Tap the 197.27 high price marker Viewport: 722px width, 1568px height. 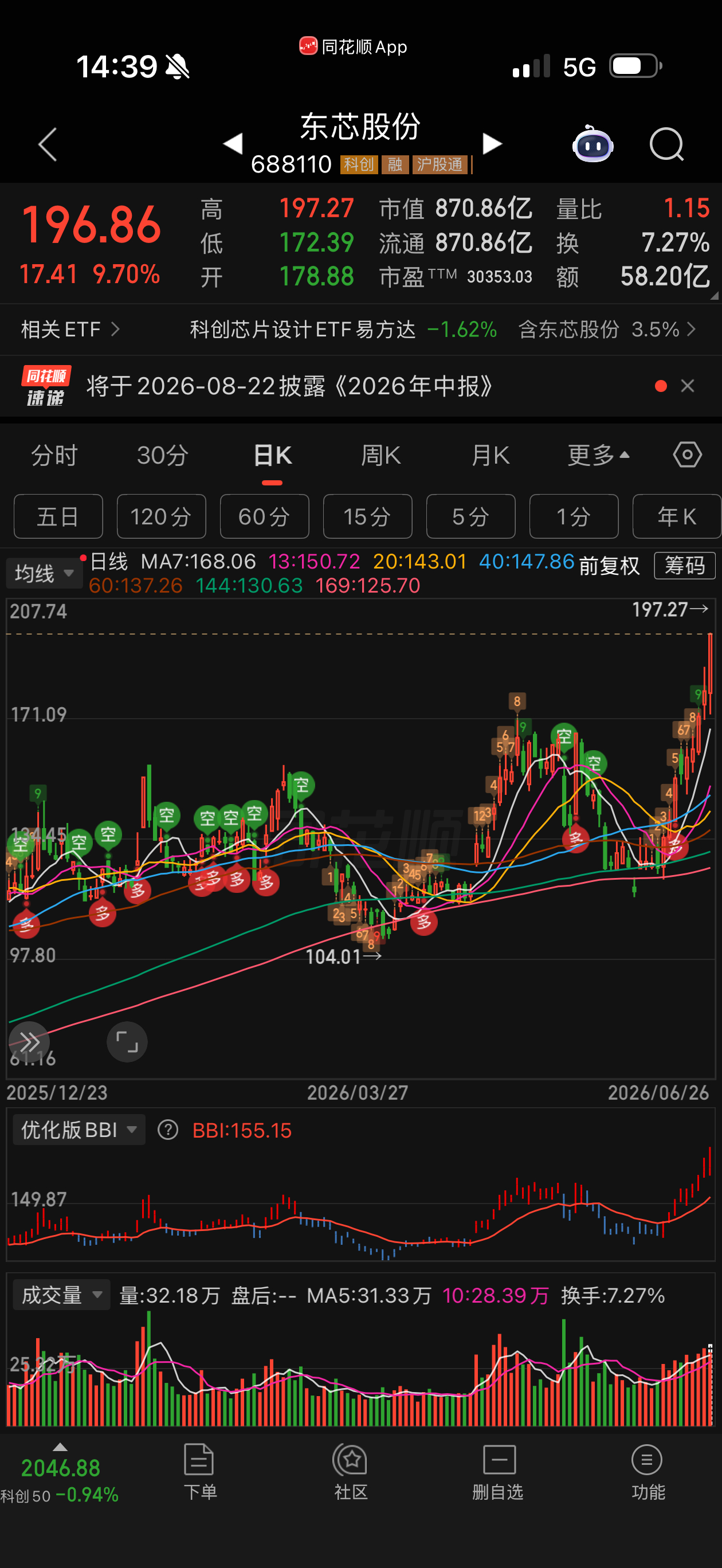click(x=670, y=609)
